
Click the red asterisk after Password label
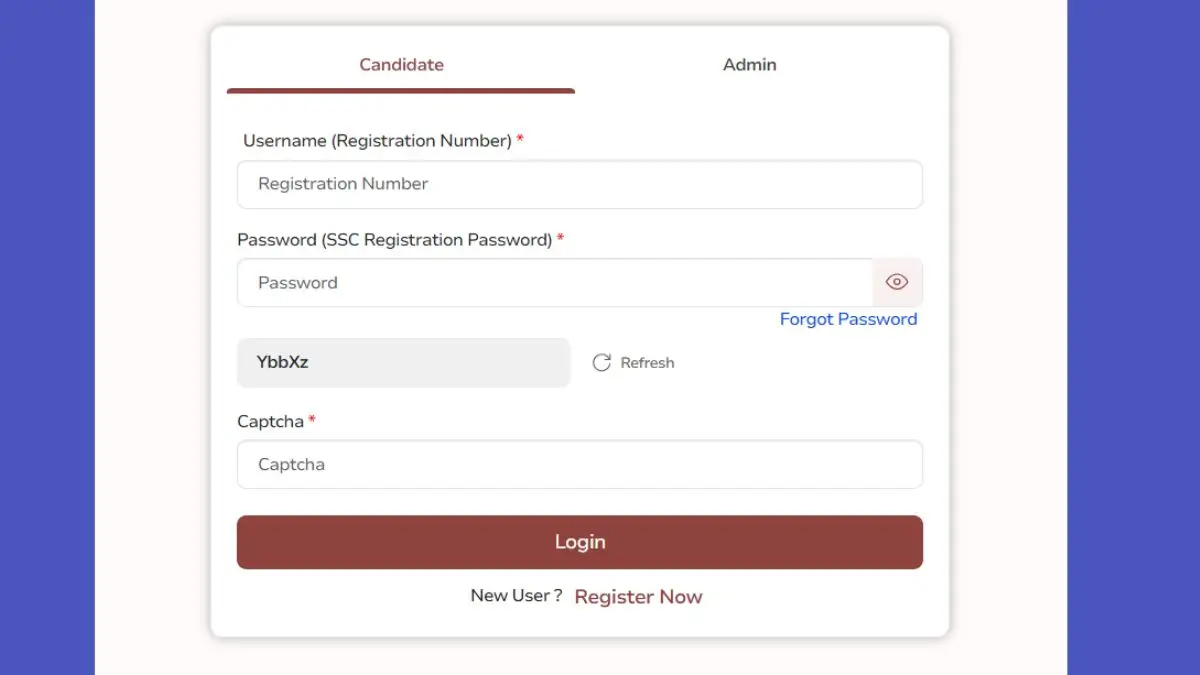pos(560,238)
